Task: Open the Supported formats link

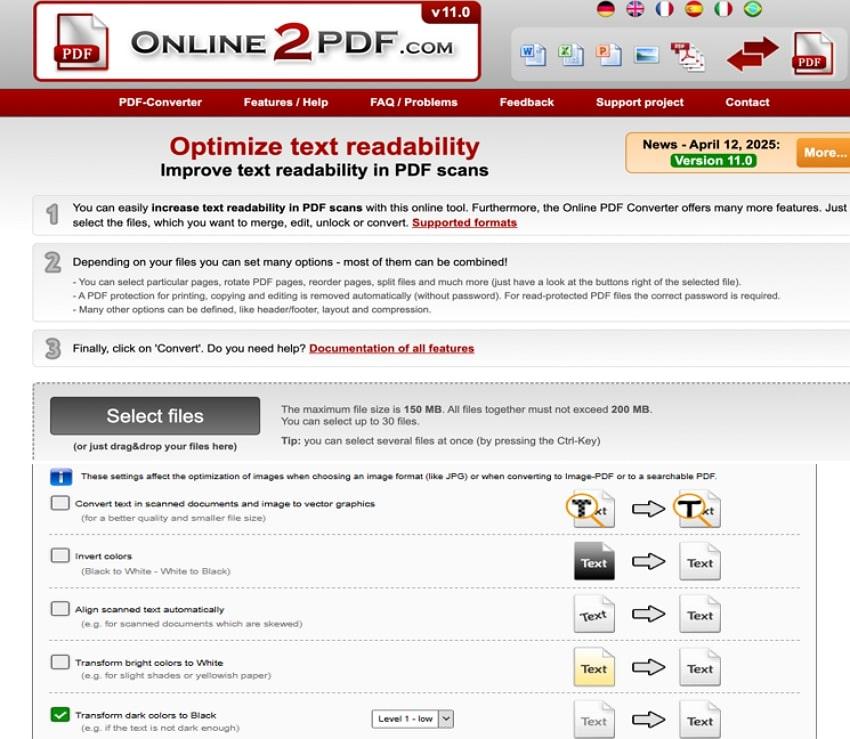Action: (x=465, y=223)
